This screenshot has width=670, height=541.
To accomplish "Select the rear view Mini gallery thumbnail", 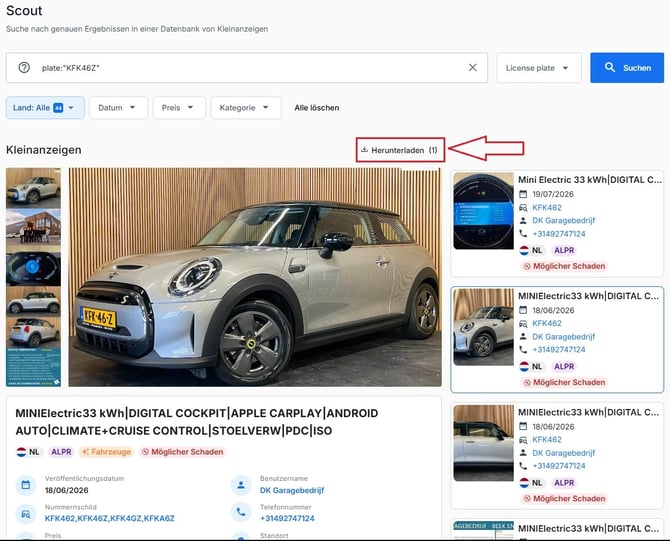I will (33, 332).
